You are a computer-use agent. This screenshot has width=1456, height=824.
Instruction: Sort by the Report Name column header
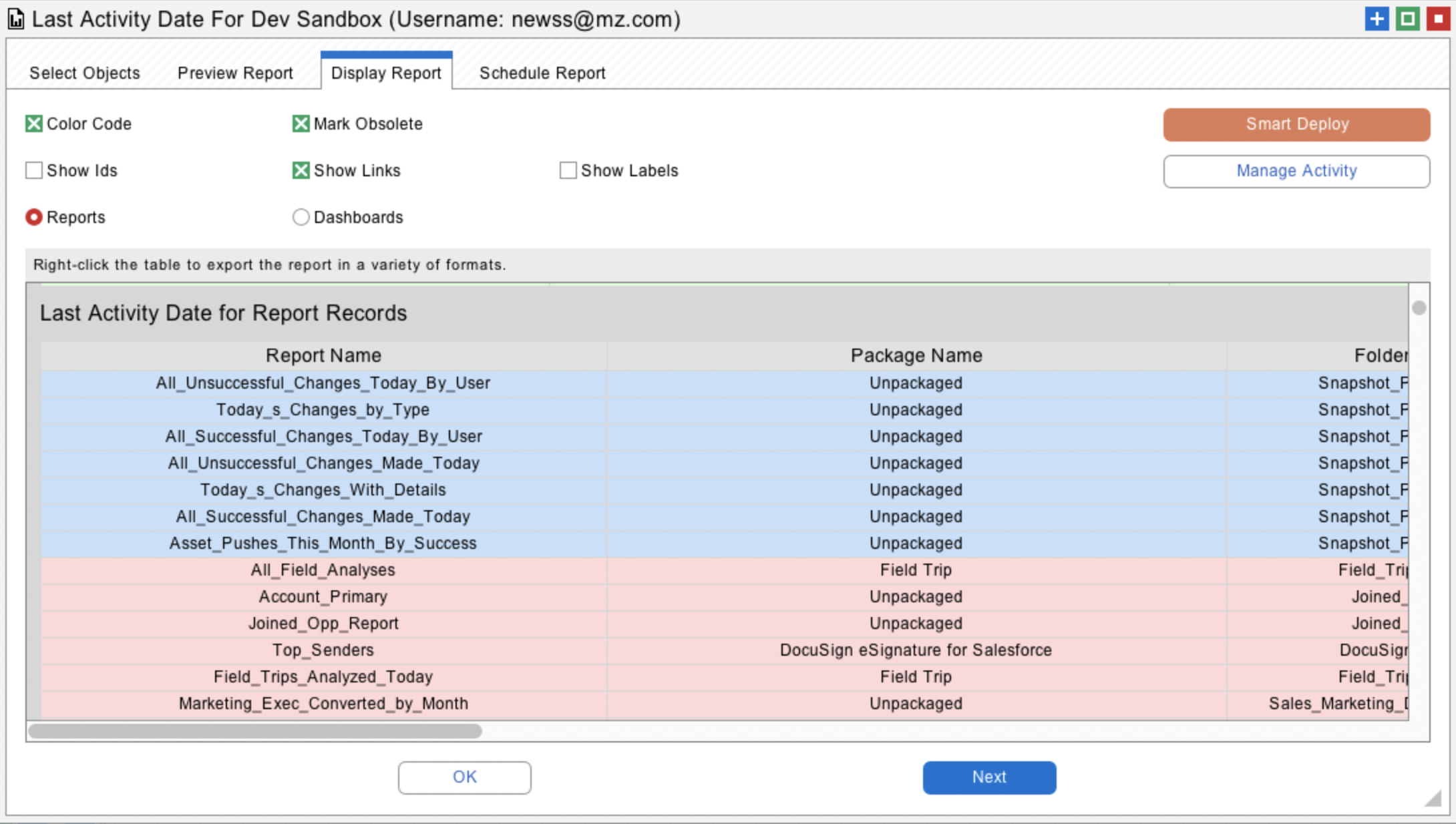323,355
